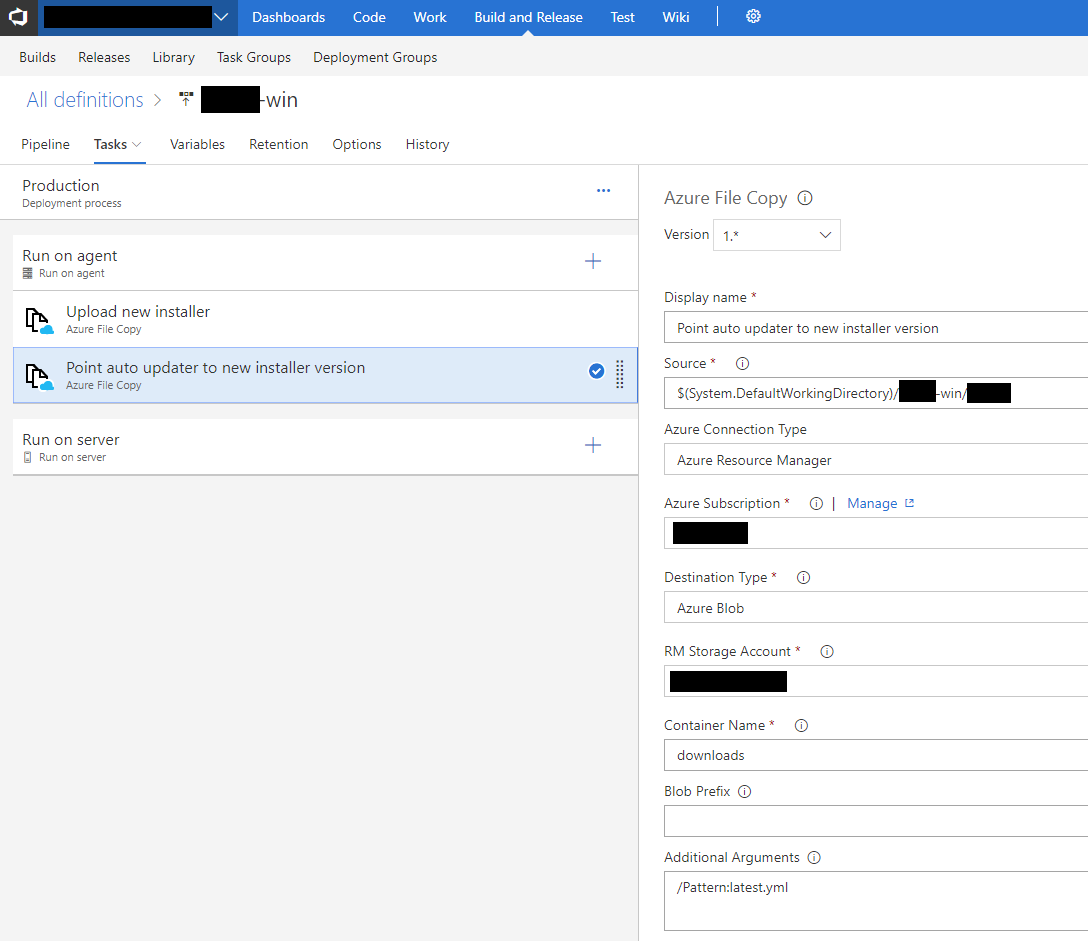Open the Work hub
Image resolution: width=1088 pixels, height=941 pixels.
pyautogui.click(x=430, y=17)
